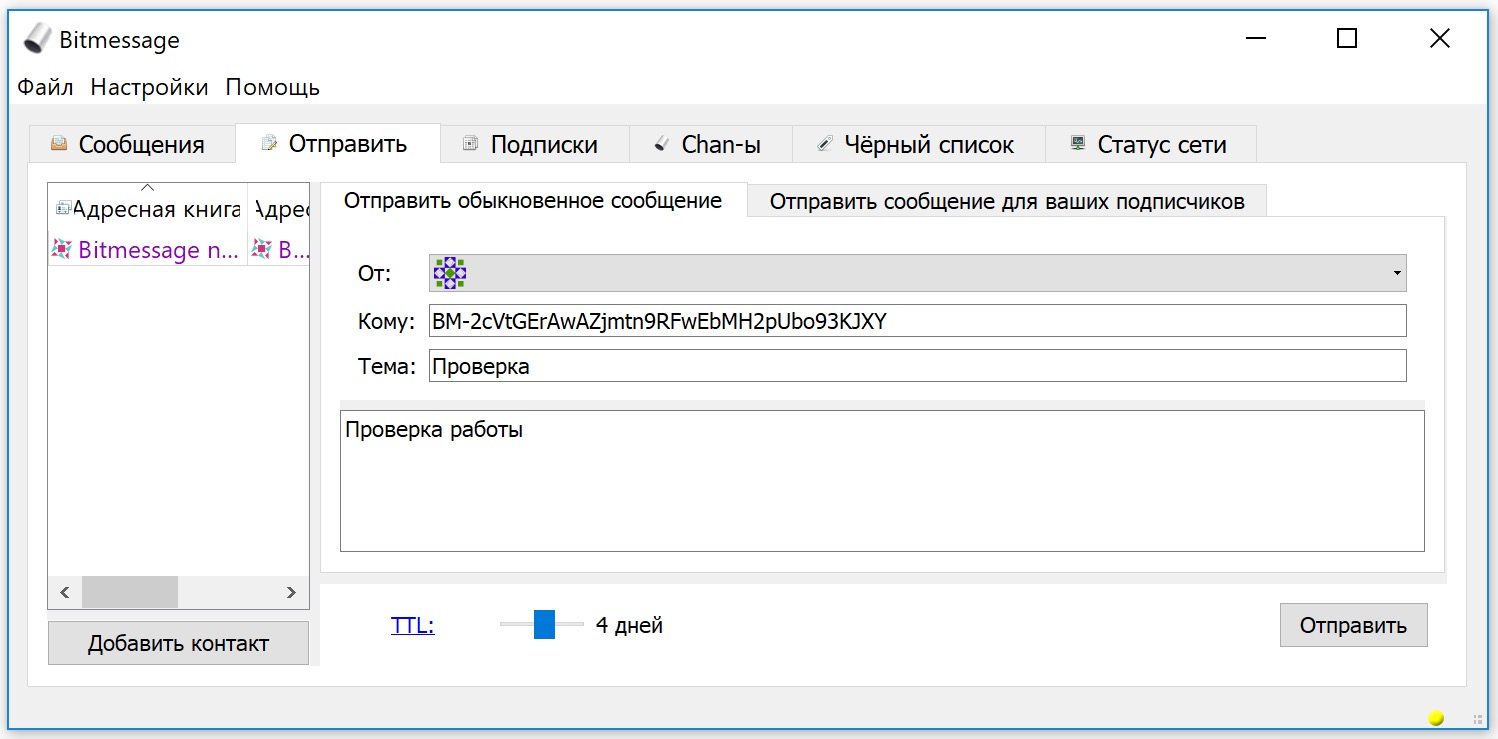The image size is (1498, 739).
Task: Open the Сообщения inbox tab
Action: pyautogui.click(x=128, y=145)
